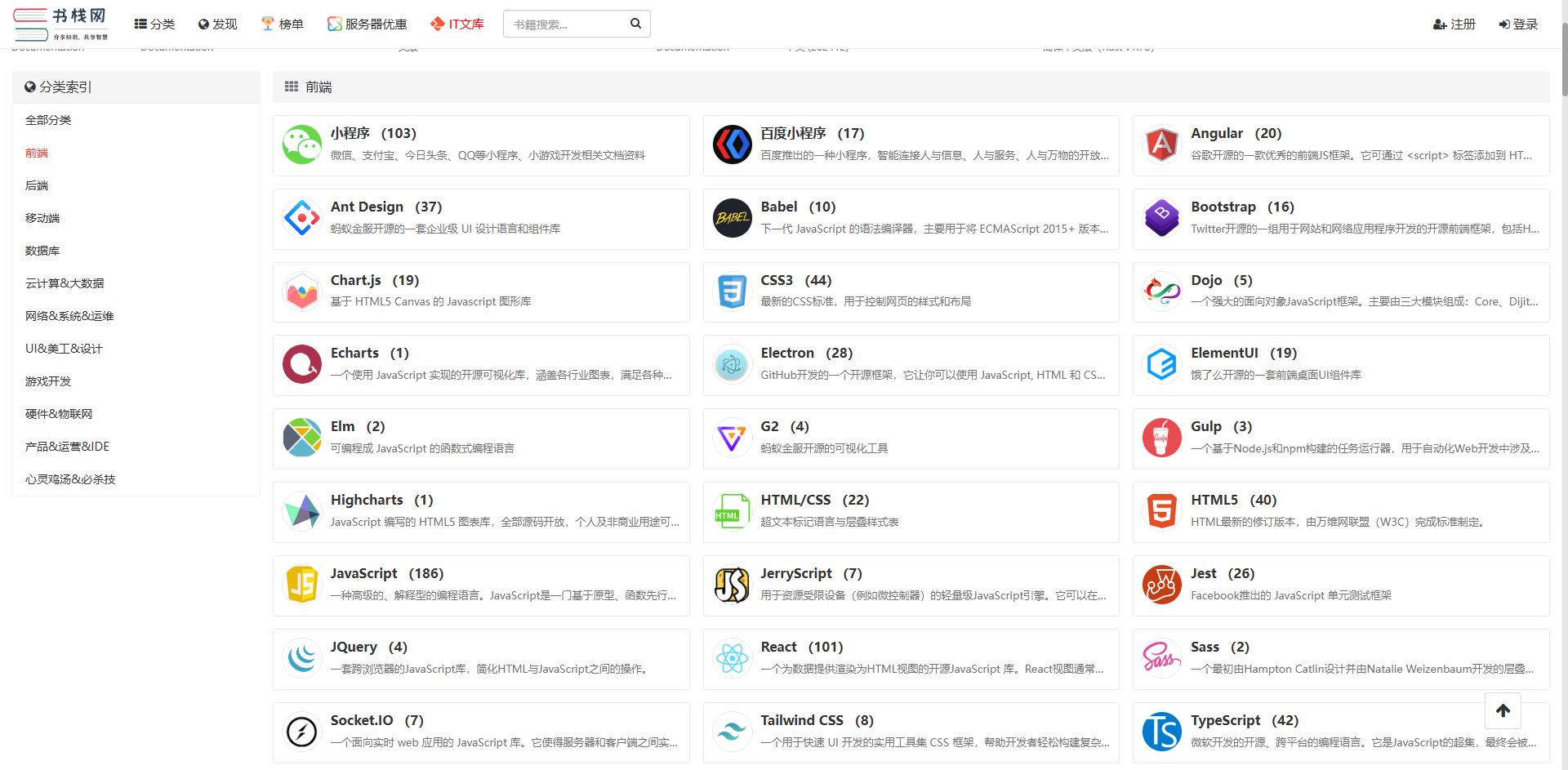
Task: Select 后端 in the category index
Action: pos(37,185)
